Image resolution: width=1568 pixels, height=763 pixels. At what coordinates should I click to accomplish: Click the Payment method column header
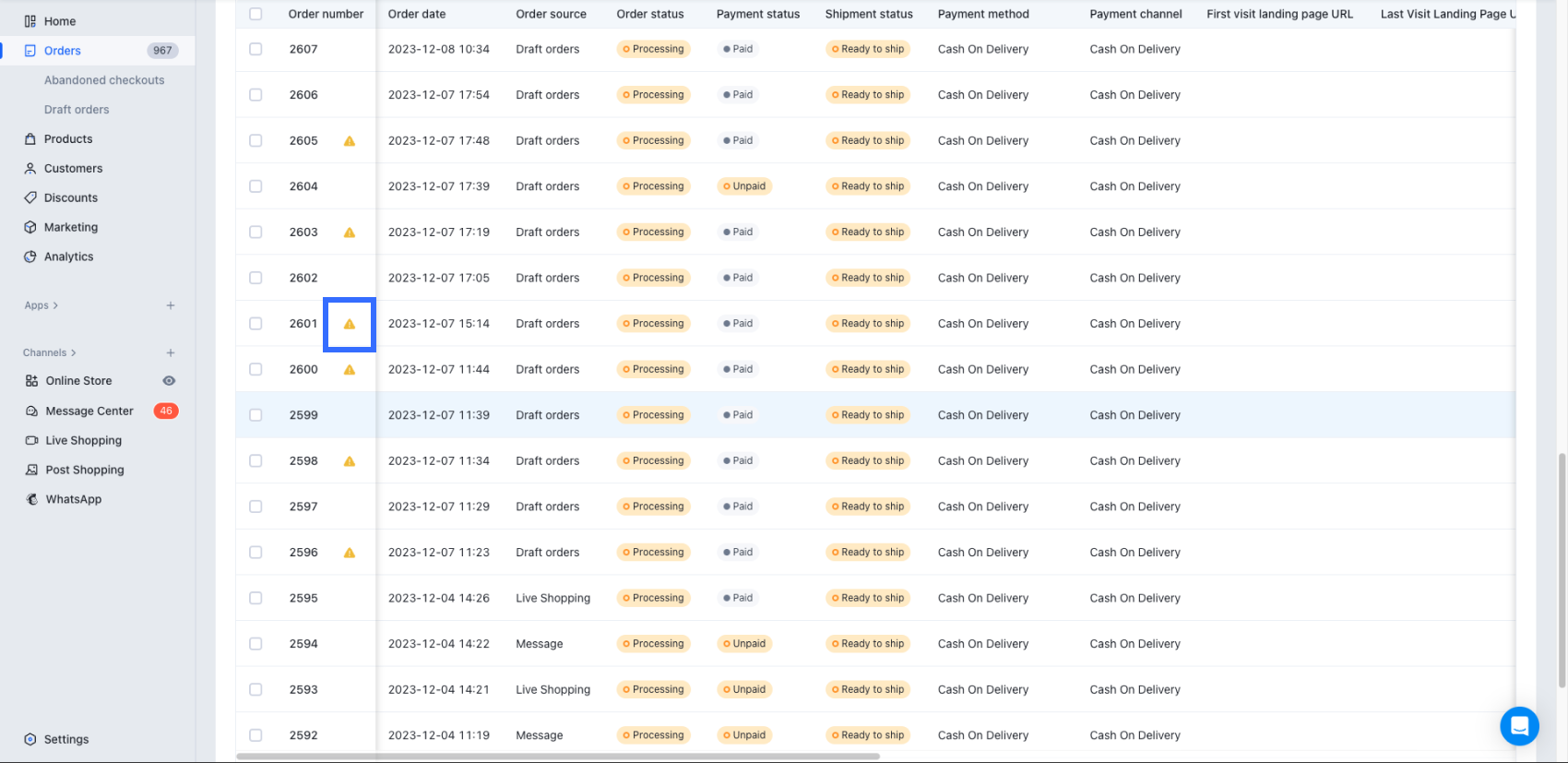(984, 14)
